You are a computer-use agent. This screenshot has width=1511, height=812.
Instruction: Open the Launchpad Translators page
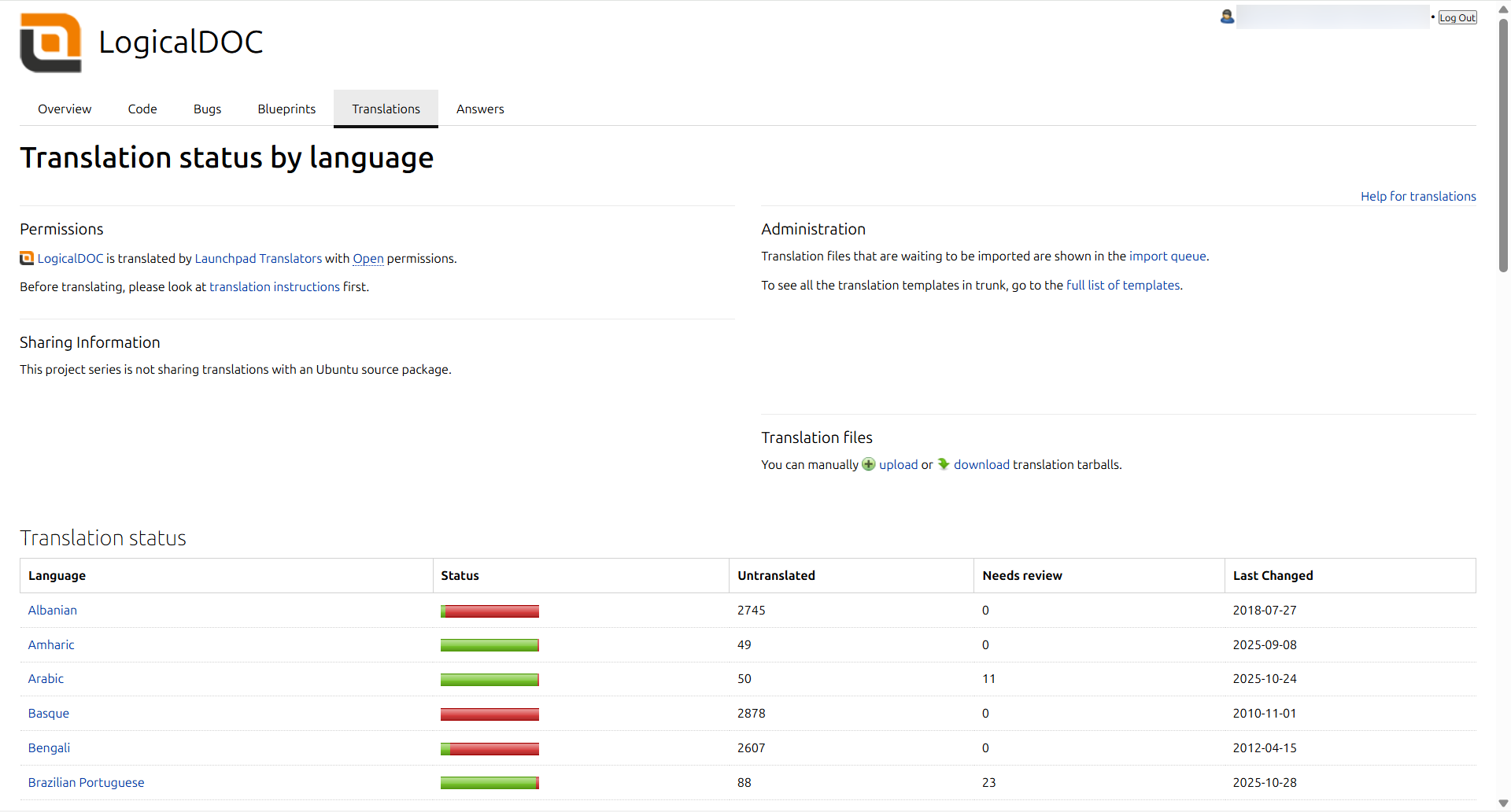tap(258, 258)
